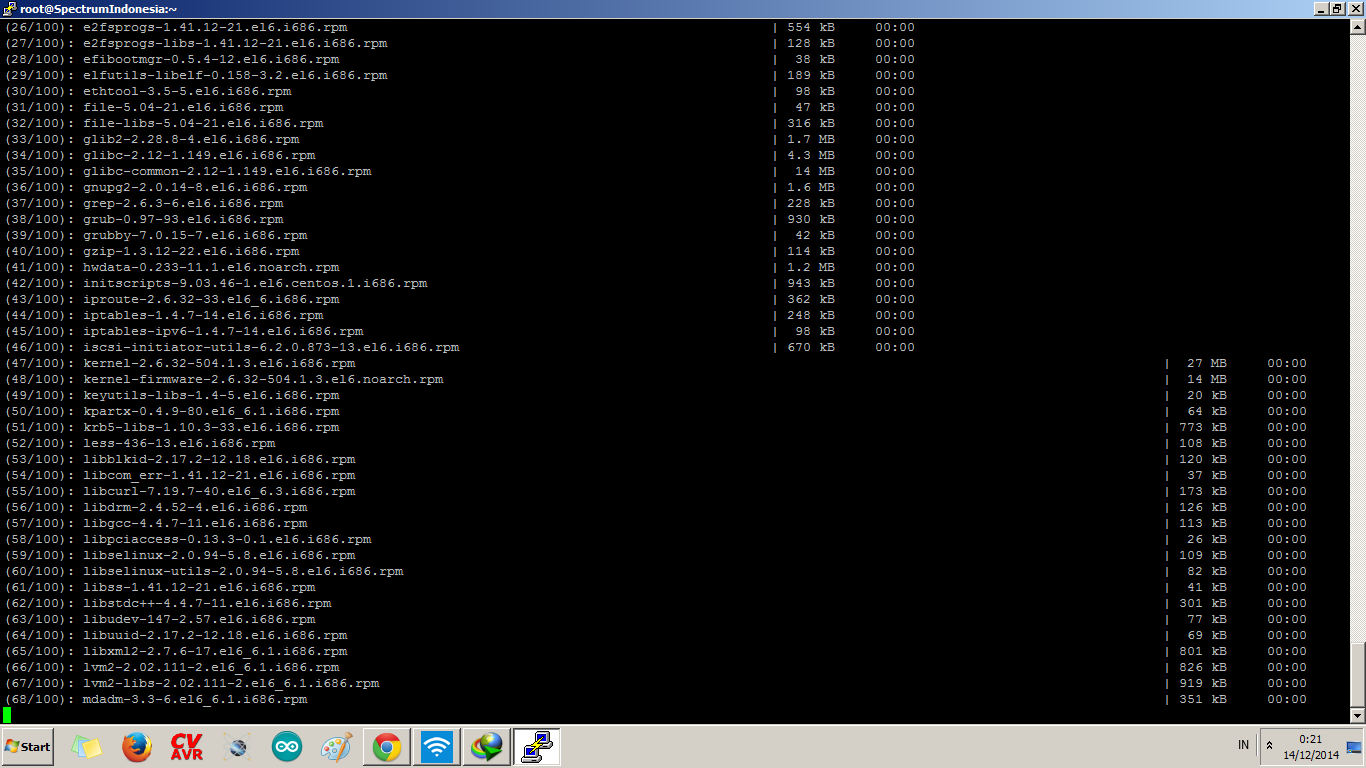Viewport: 1366px width, 768px height.
Task: Click the line libxml2-2.7.6-17.el6_6.1.i686.rpm
Action: [215, 652]
